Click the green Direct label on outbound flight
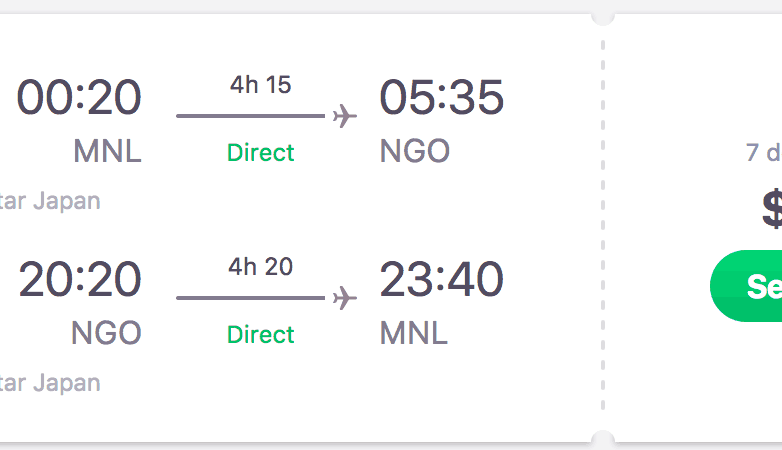This screenshot has width=782, height=450. (x=261, y=153)
